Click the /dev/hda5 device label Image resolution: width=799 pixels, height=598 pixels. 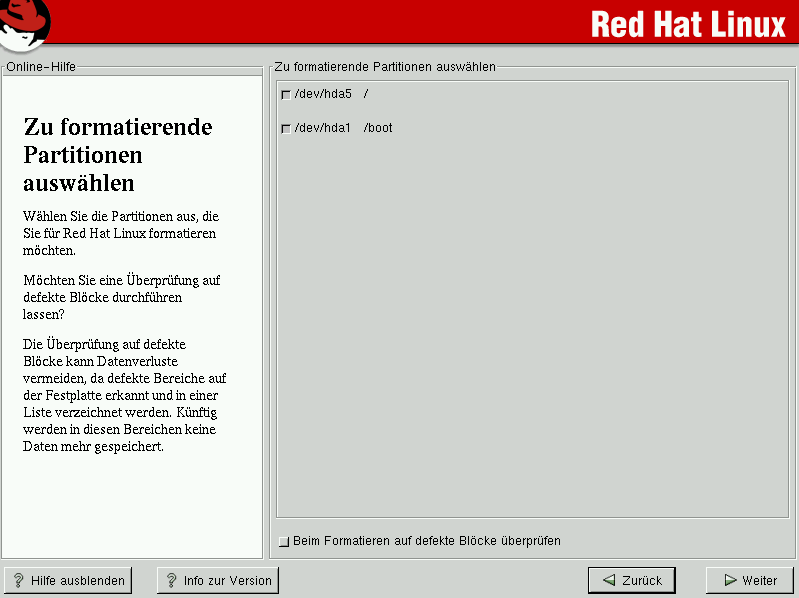coord(323,94)
